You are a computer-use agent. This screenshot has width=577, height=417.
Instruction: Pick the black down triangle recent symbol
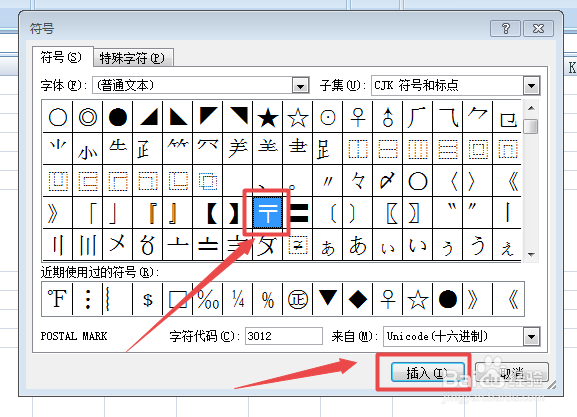point(328,299)
